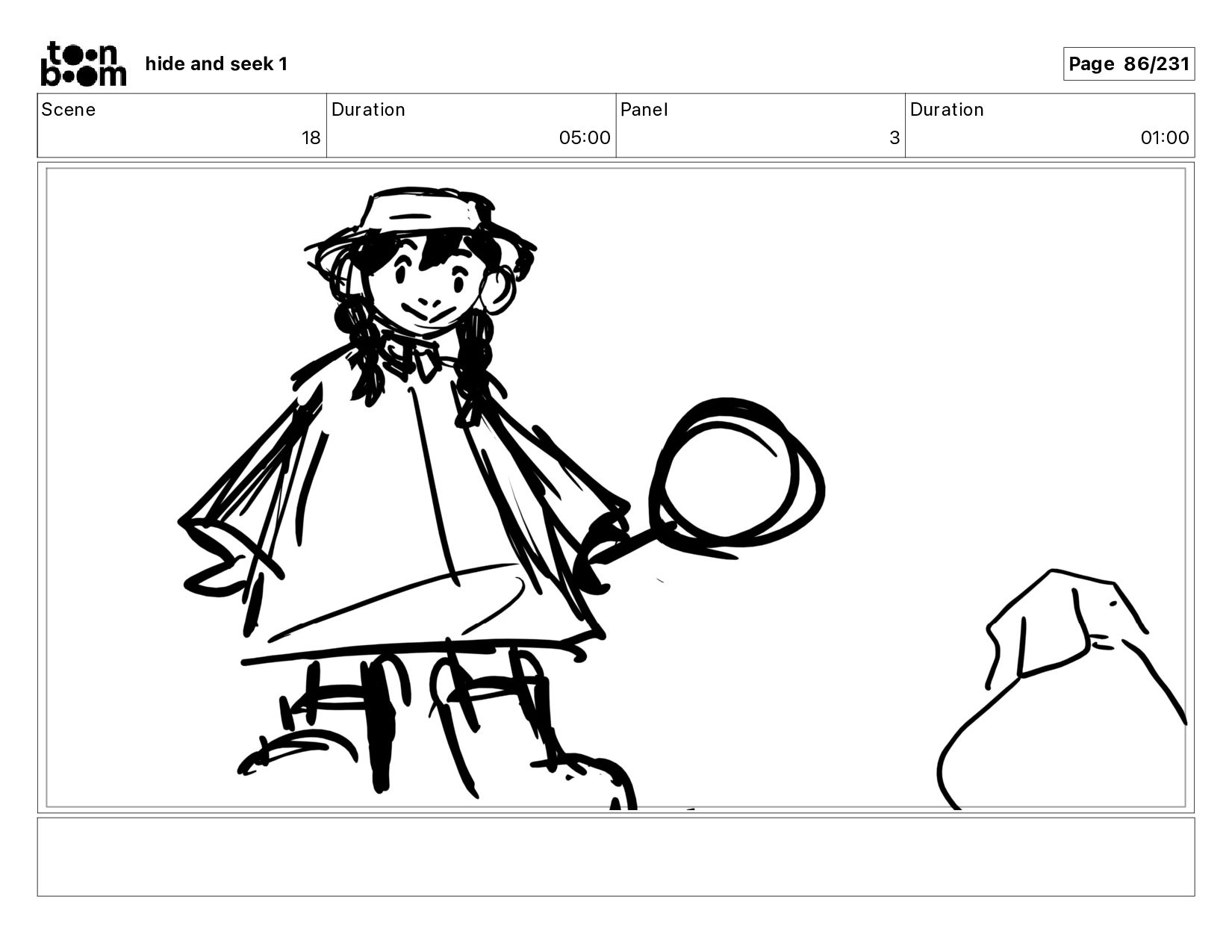This screenshot has width=1232, height=952.
Task: Click the scene number value '18'
Action: tap(311, 138)
